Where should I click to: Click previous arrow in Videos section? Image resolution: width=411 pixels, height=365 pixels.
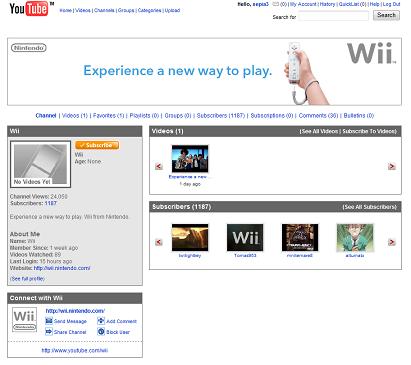pyautogui.click(x=159, y=166)
